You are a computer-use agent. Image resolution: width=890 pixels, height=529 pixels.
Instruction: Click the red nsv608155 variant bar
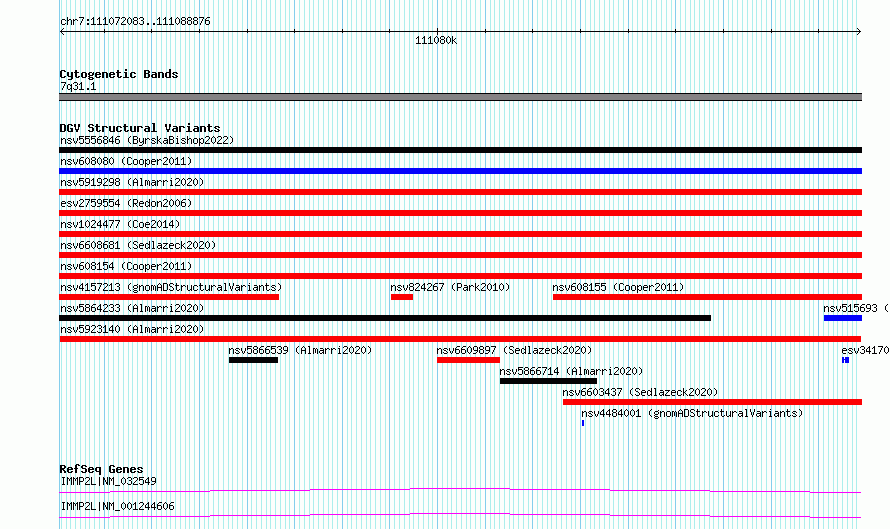pos(707,297)
